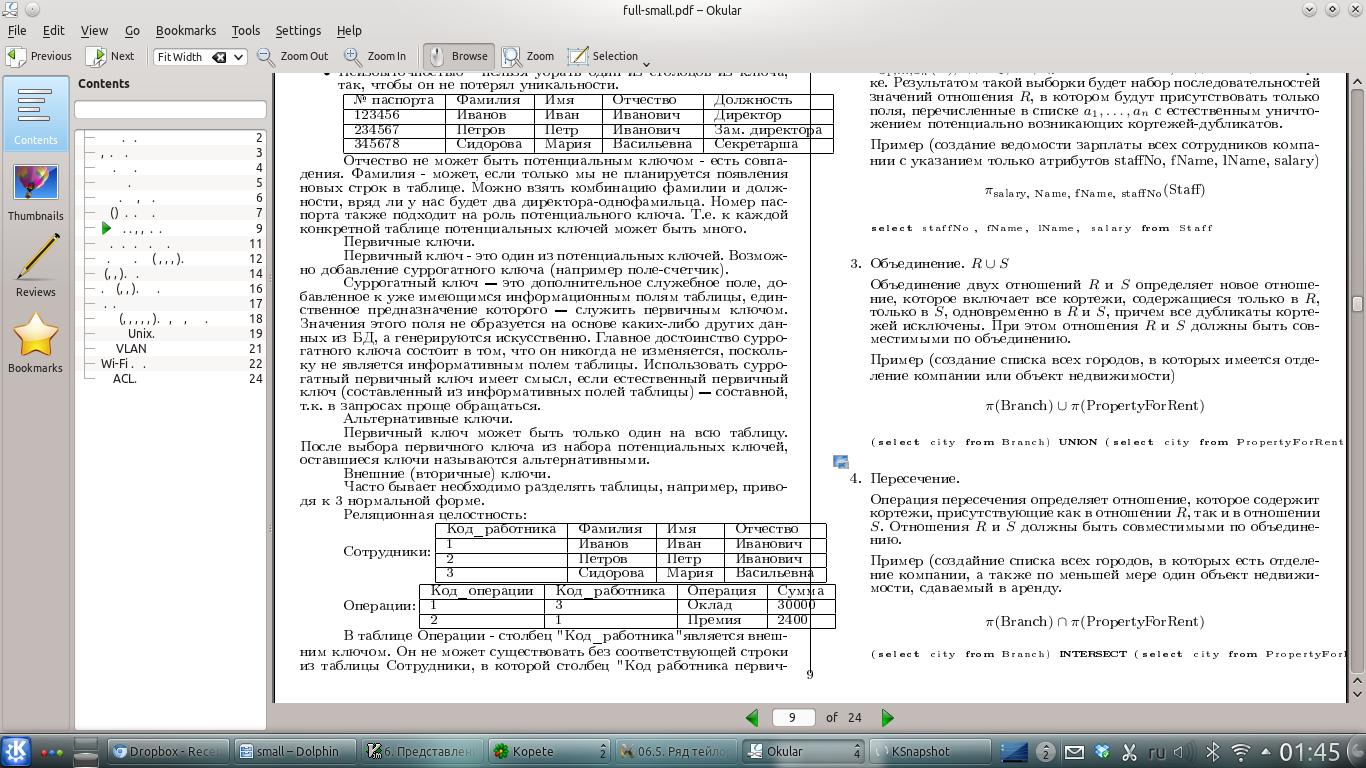Click the Zoom Out magnifier
The image size is (1366, 768).
pos(293,56)
